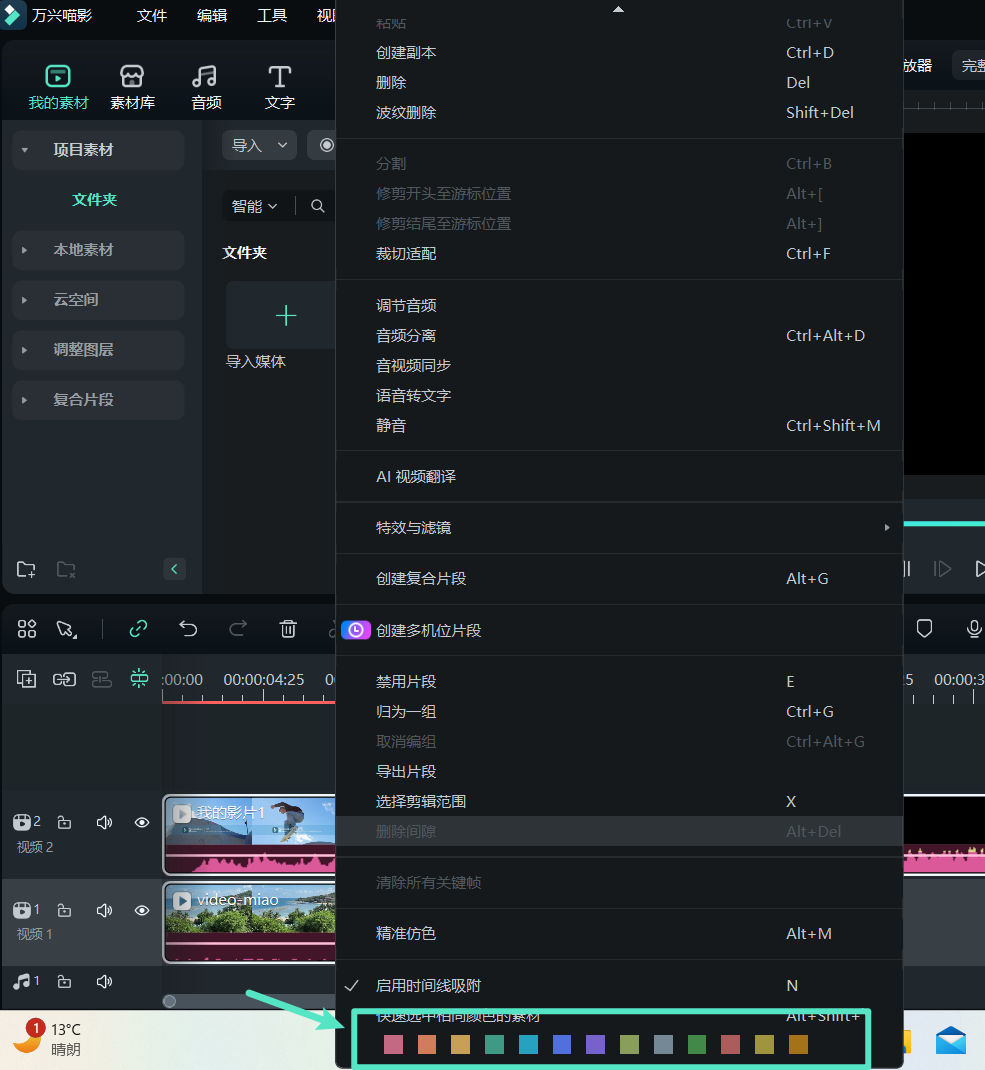Screen dimensions: 985x1070
Task: Click the redo icon in the toolbar
Action: 238,629
